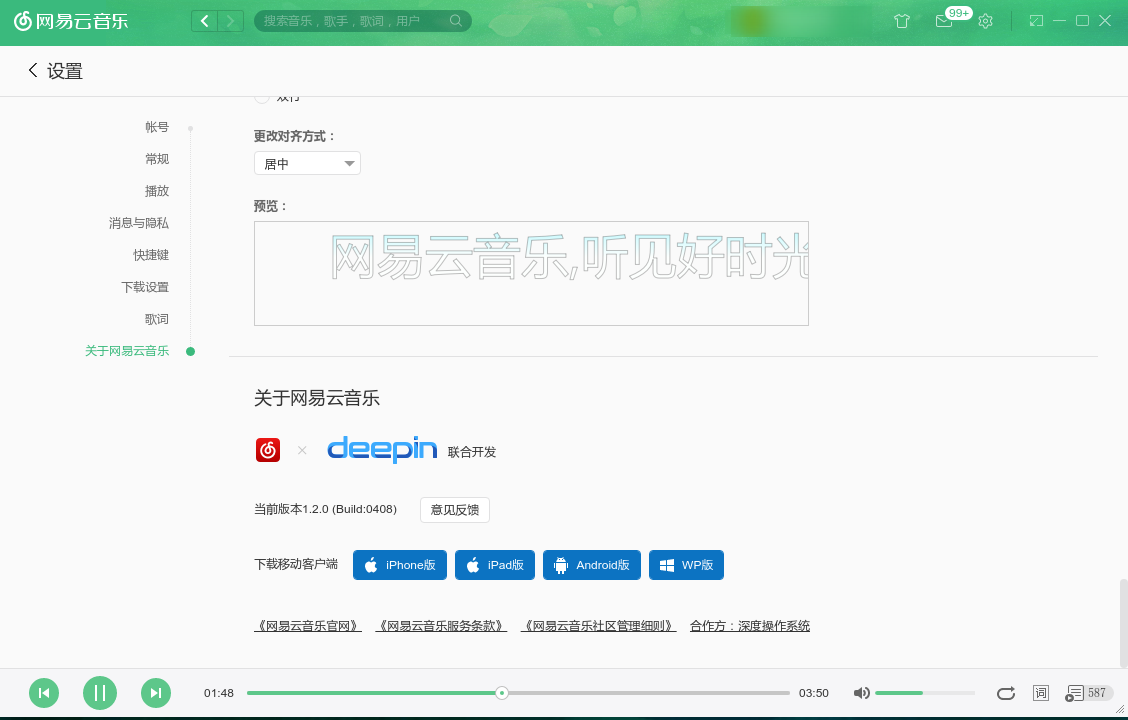Go back with the navigation back arrow
Image resolution: width=1128 pixels, height=720 pixels.
(x=204, y=21)
